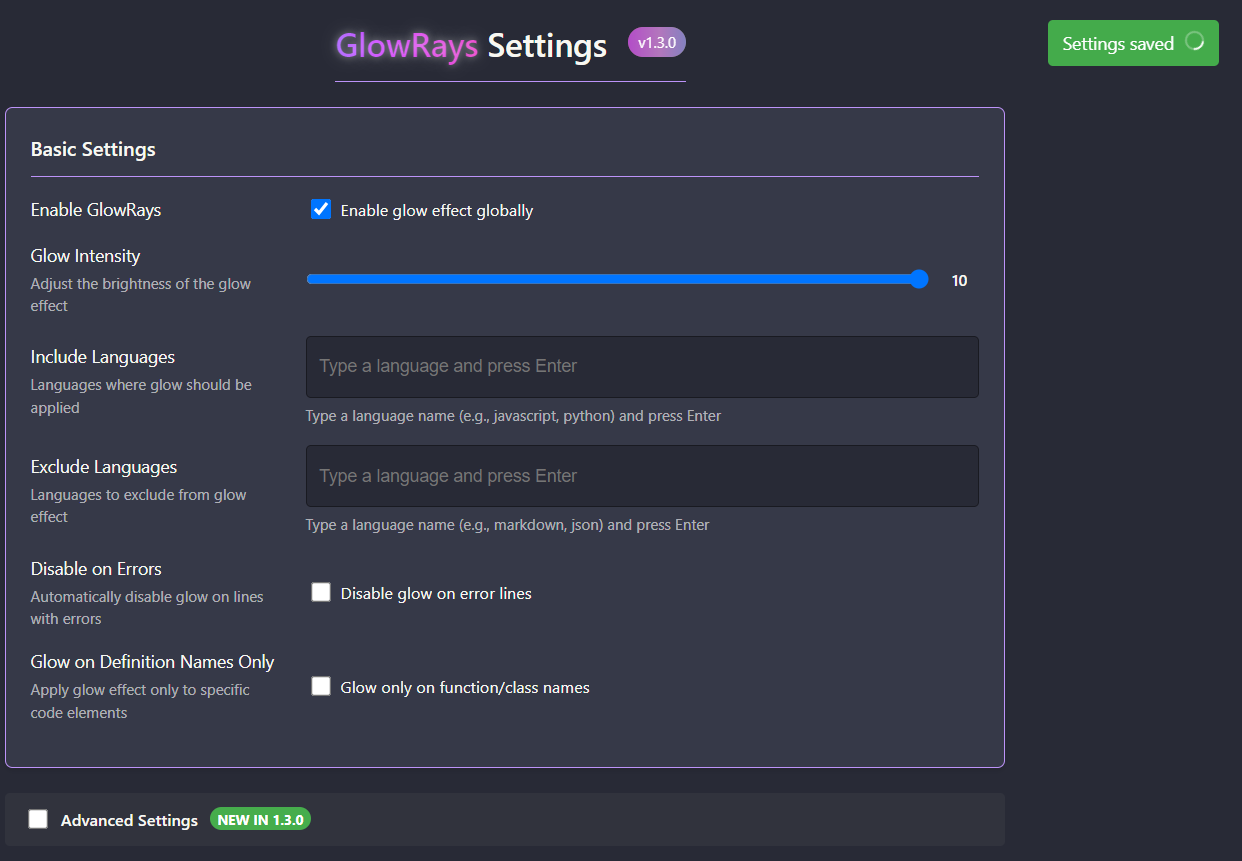The width and height of the screenshot is (1242, 861).
Task: Click the Enable GlowRays label
Action: coord(96,210)
